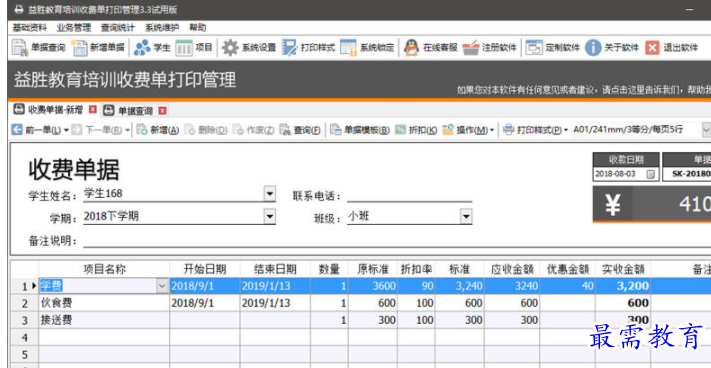Open the 业务管理 menu
This screenshot has height=368, width=711.
coord(74,28)
